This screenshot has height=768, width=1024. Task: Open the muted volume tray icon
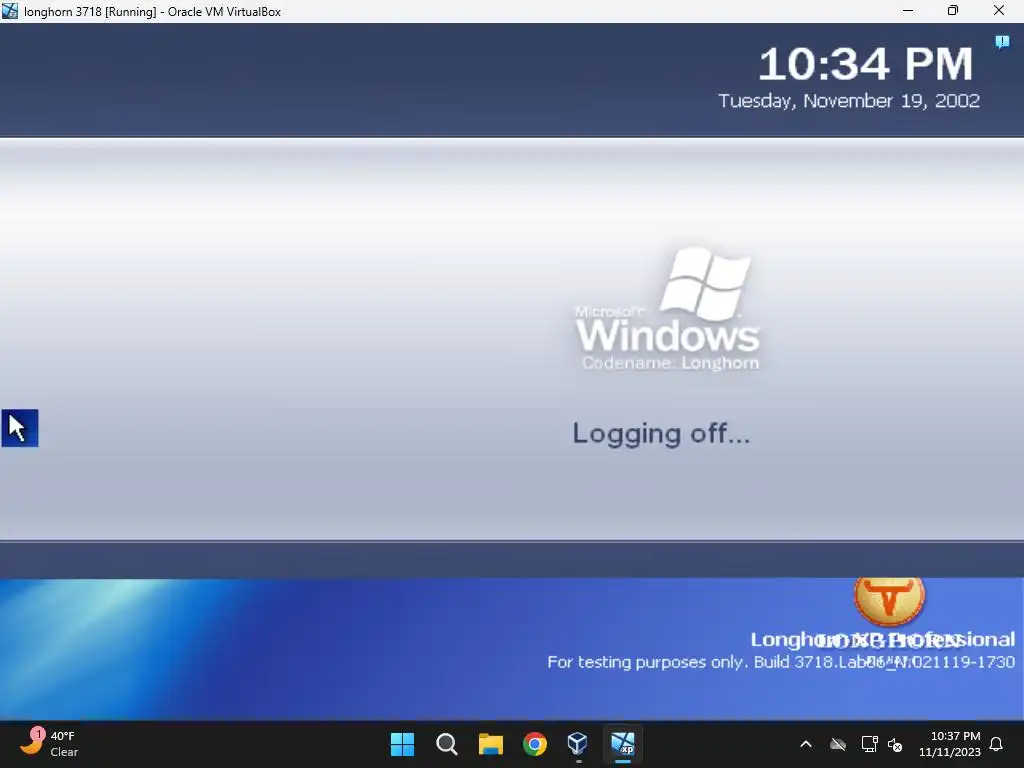895,744
